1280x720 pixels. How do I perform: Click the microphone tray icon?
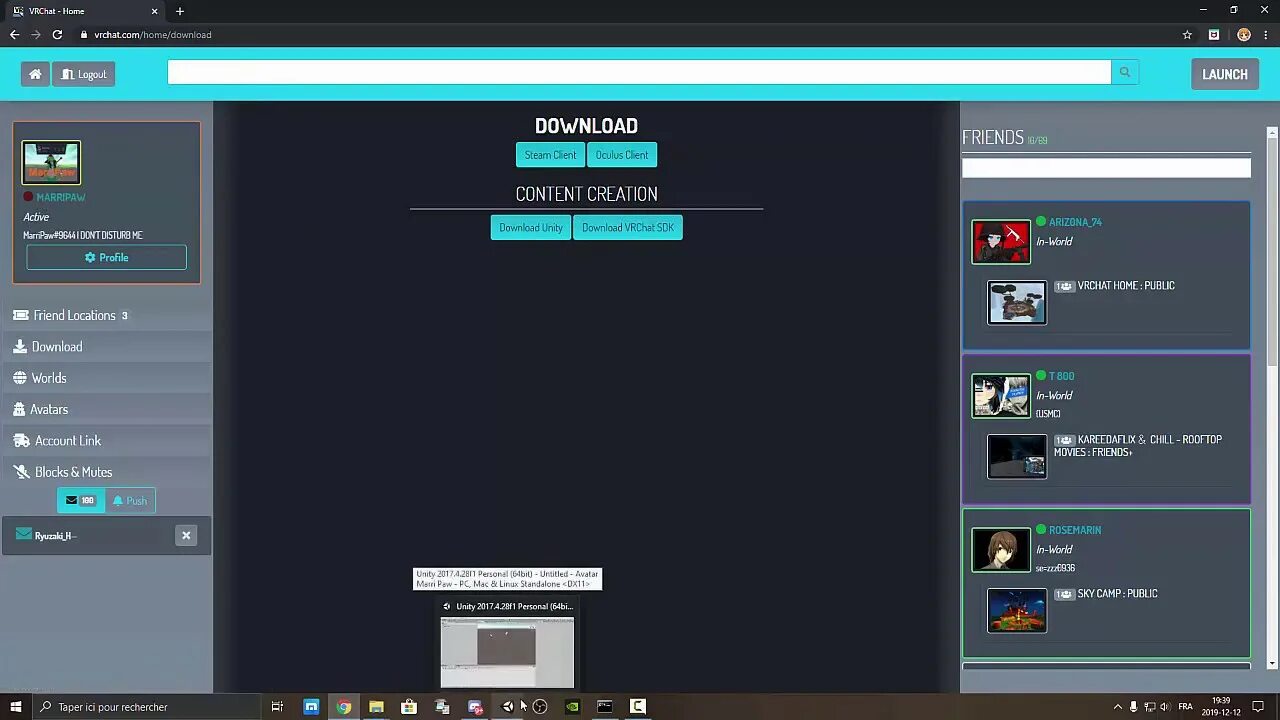[1134, 707]
